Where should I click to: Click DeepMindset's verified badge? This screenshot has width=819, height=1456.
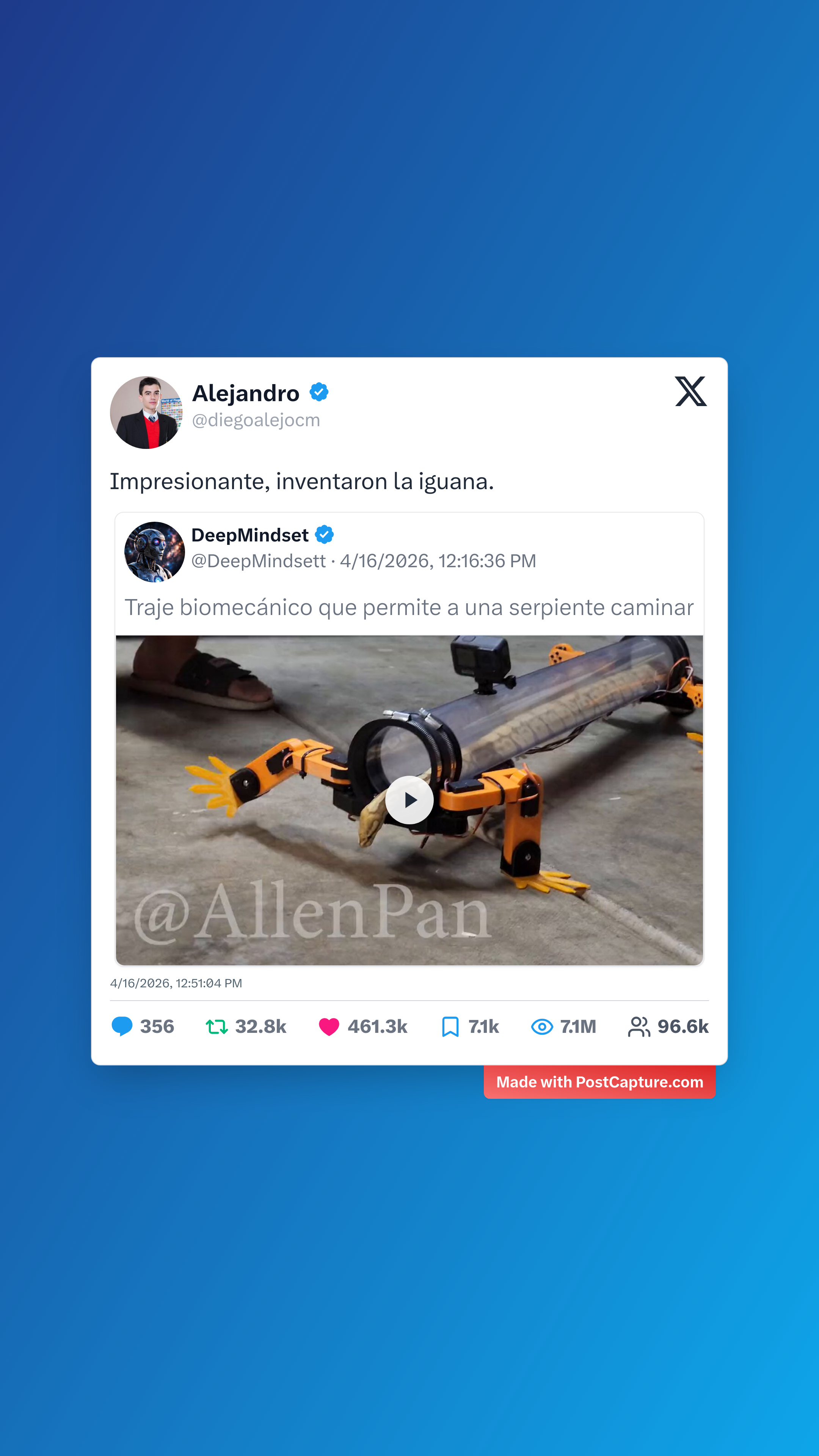coord(325,535)
